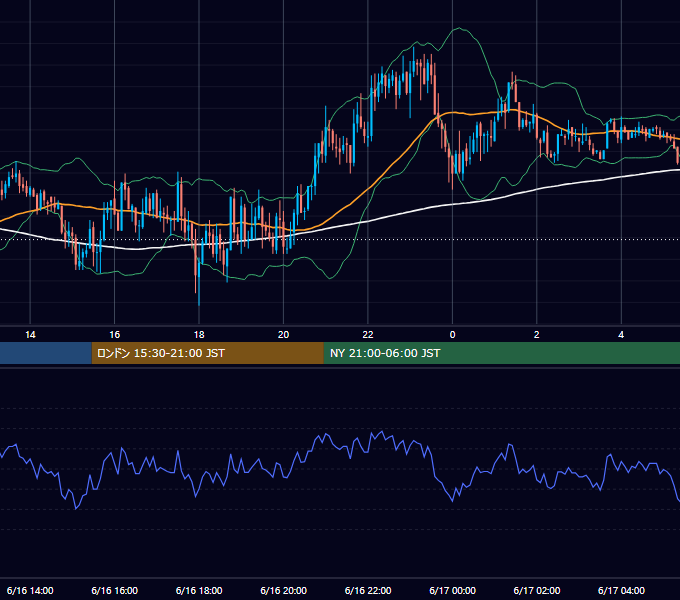Click the 4 hour label on upper time axis
Screen dimensions: 680x600
click(x=621, y=335)
